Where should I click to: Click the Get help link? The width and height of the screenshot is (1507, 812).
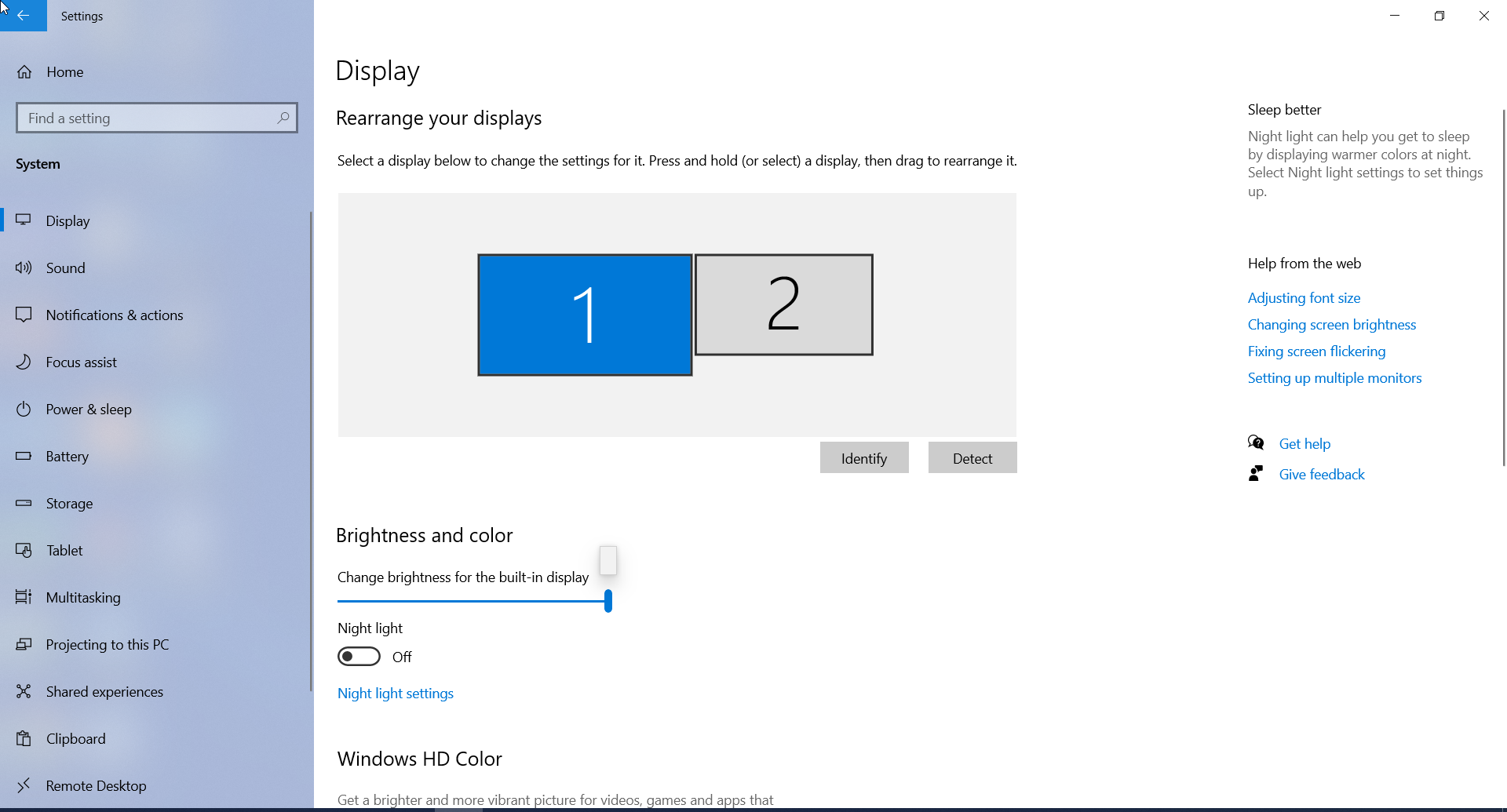pos(1304,444)
